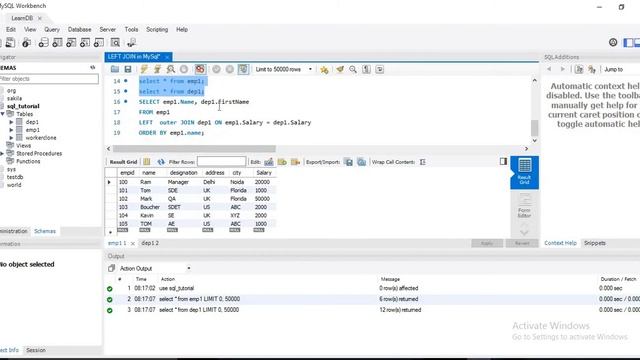Click the stop execution icon
The width and height of the screenshot is (640, 360).
click(184, 69)
